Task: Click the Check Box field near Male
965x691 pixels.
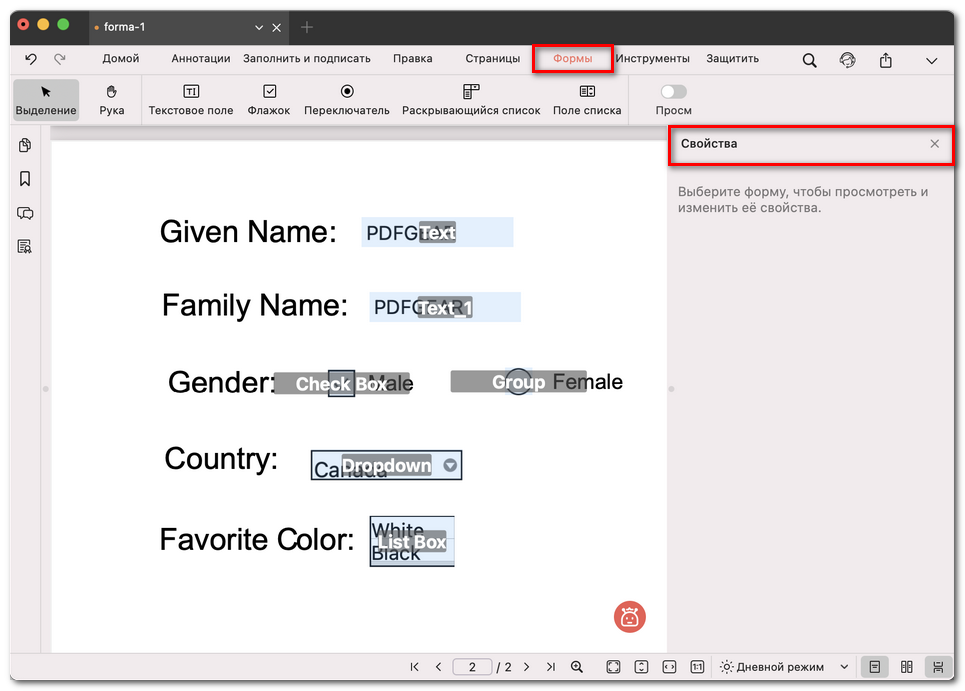Action: (341, 383)
